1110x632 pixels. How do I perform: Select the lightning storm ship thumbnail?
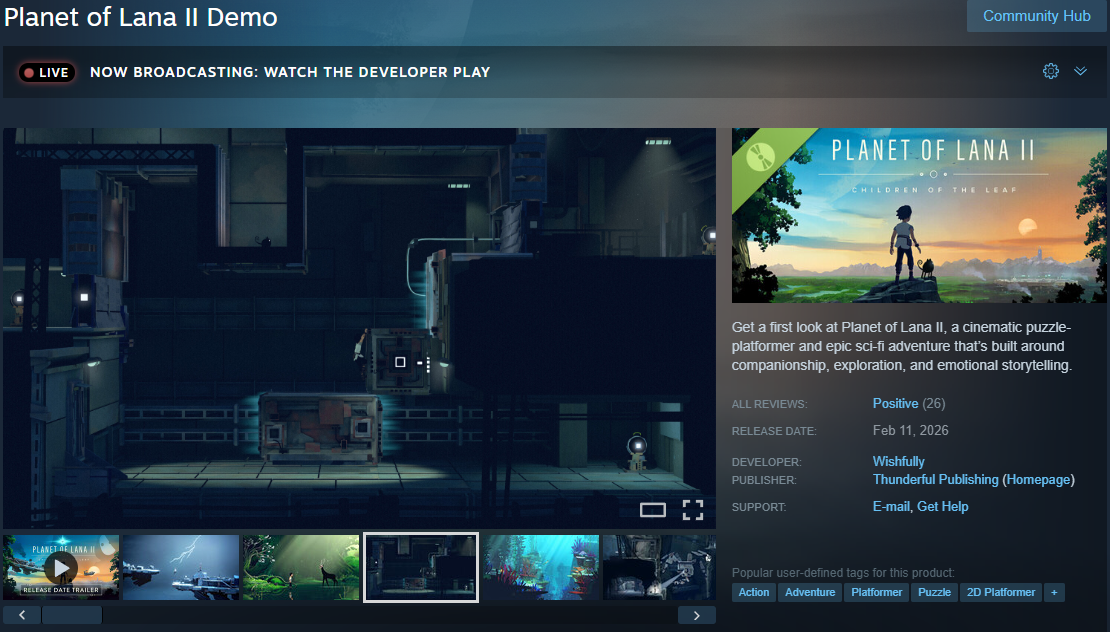coord(181,568)
